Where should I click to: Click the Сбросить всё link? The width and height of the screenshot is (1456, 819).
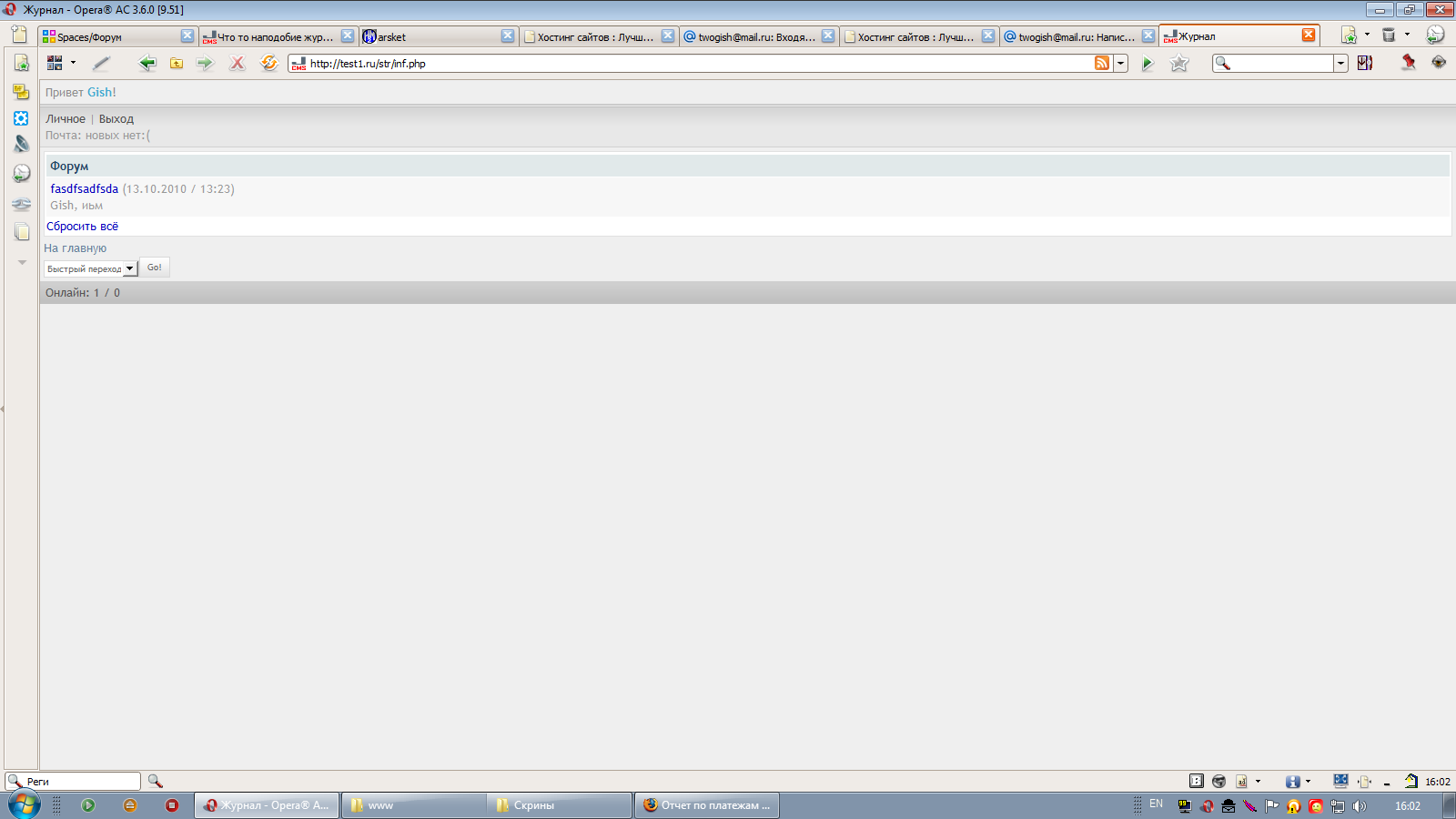83,227
